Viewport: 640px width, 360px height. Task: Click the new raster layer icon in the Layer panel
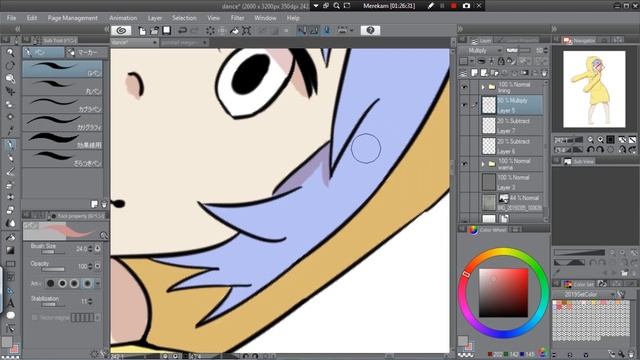click(x=474, y=73)
